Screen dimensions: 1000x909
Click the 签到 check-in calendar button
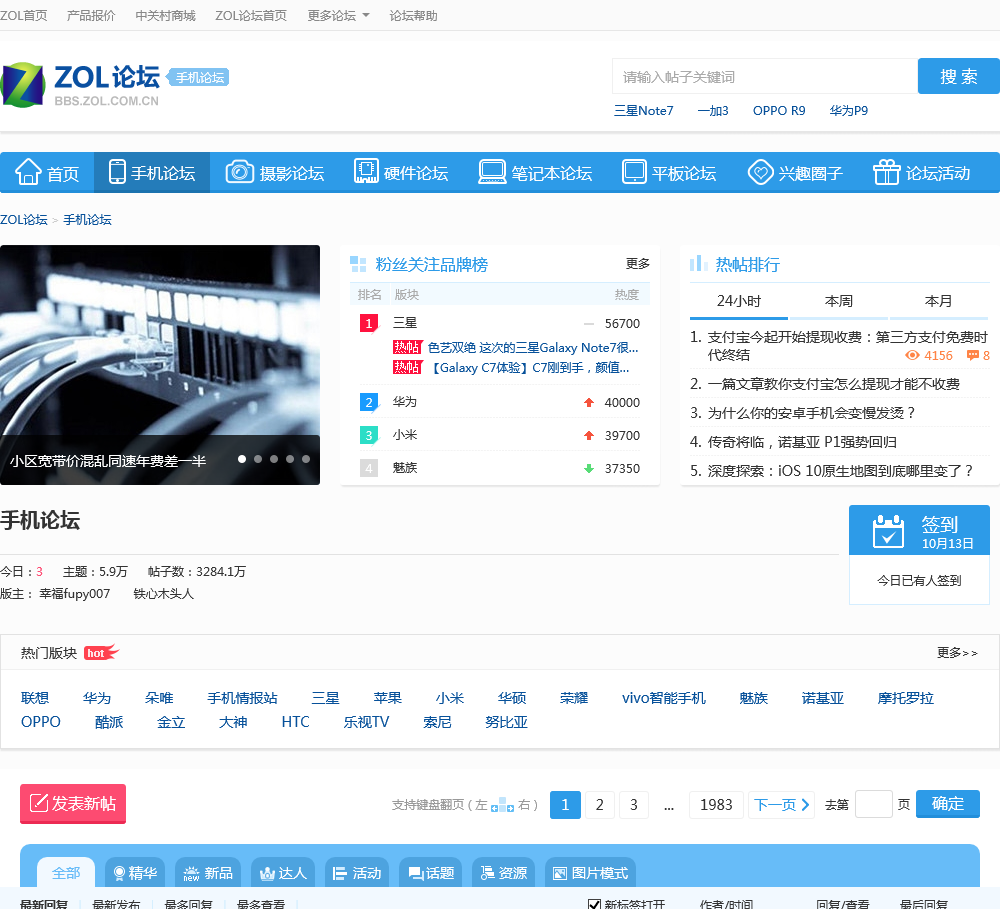919,531
